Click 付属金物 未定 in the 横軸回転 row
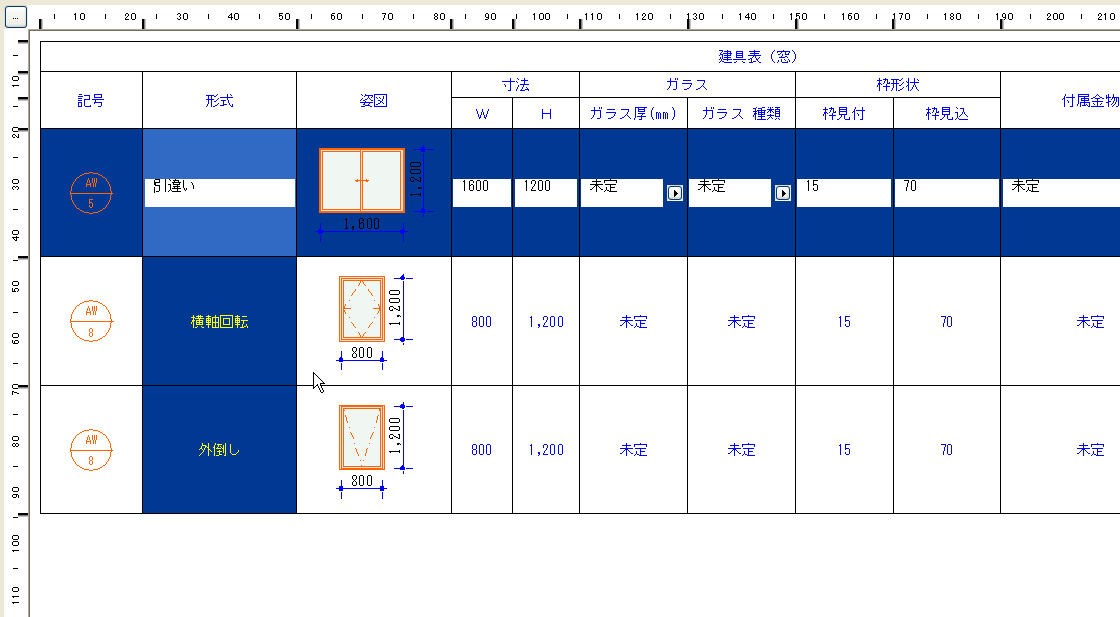The width and height of the screenshot is (1120, 617). point(1091,322)
